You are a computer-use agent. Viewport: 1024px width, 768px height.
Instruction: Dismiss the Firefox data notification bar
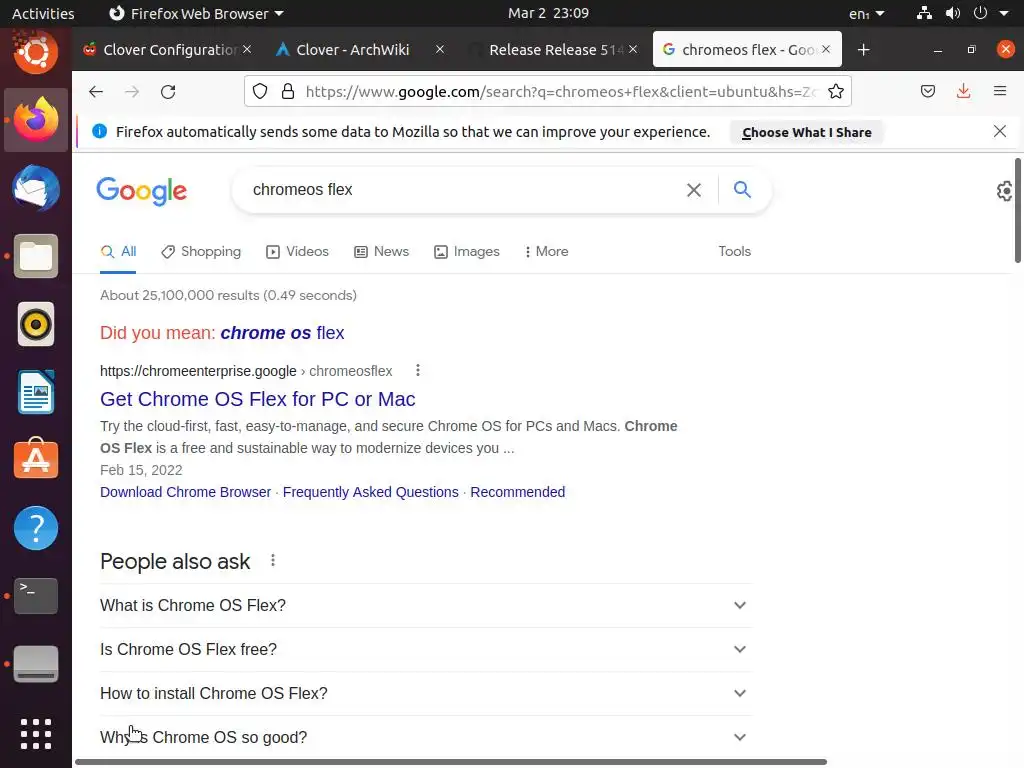coord(1000,131)
